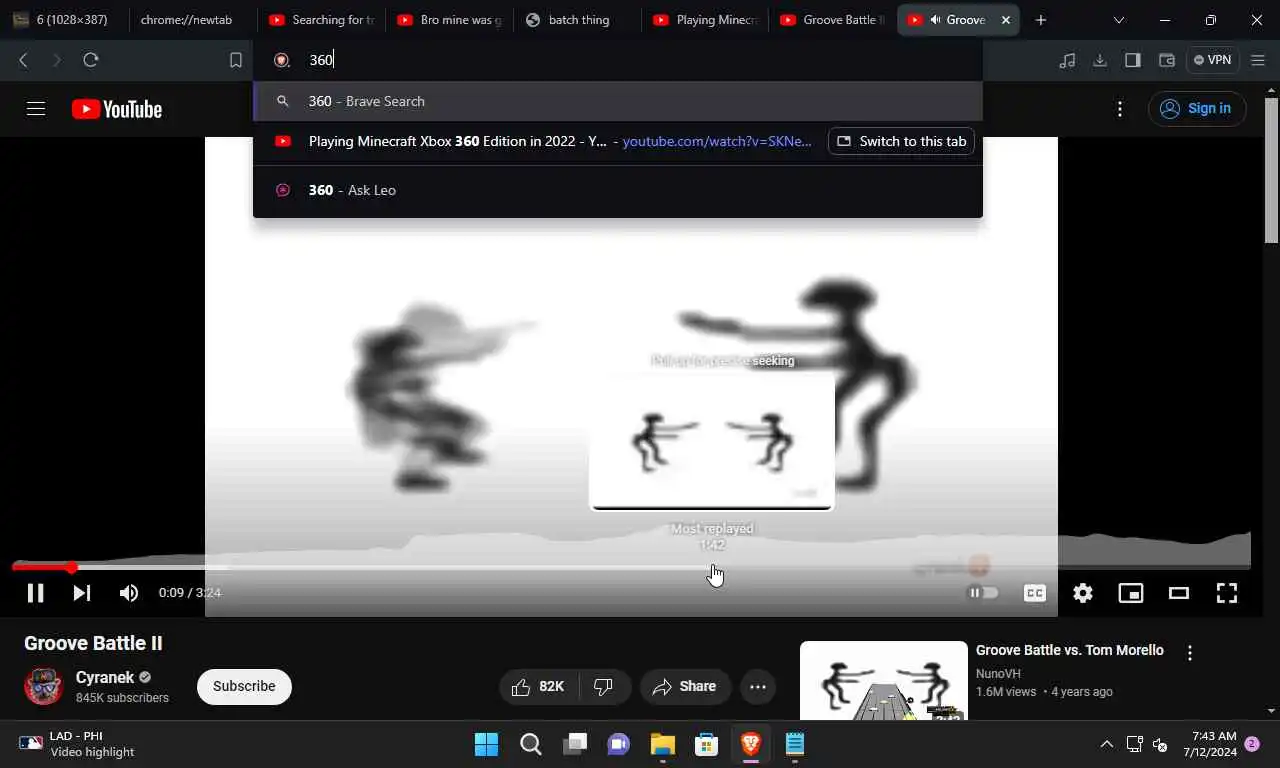Seek the video progress bar at the Most replayed point

click(x=712, y=567)
